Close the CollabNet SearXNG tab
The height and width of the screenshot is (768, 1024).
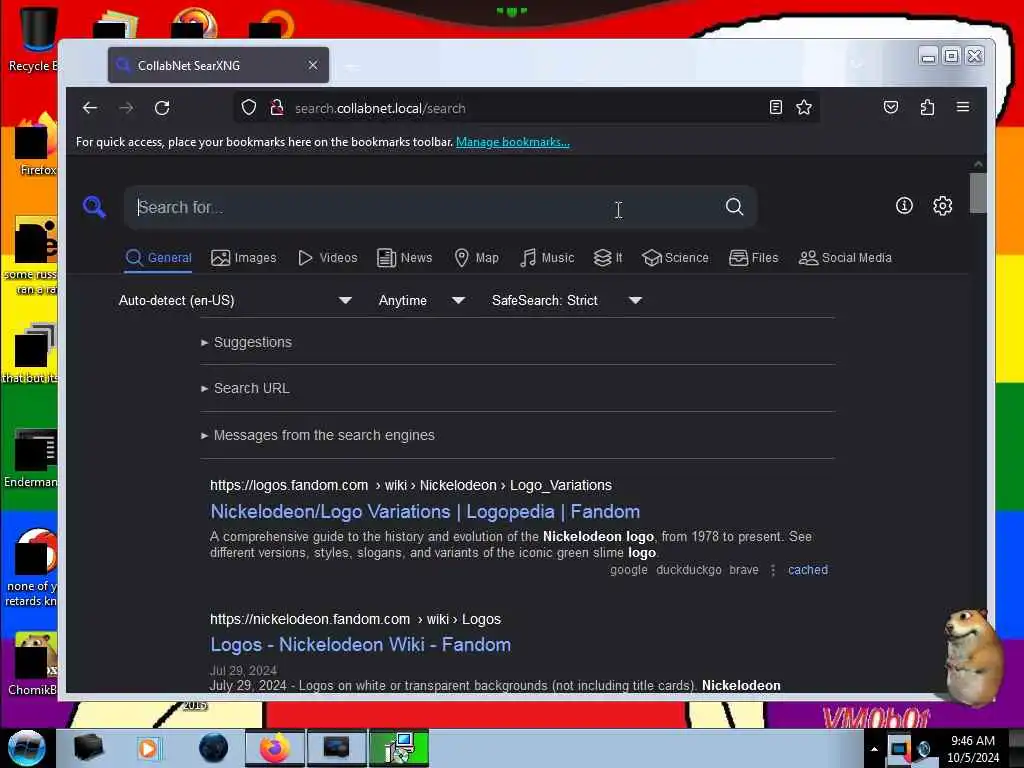tap(313, 65)
